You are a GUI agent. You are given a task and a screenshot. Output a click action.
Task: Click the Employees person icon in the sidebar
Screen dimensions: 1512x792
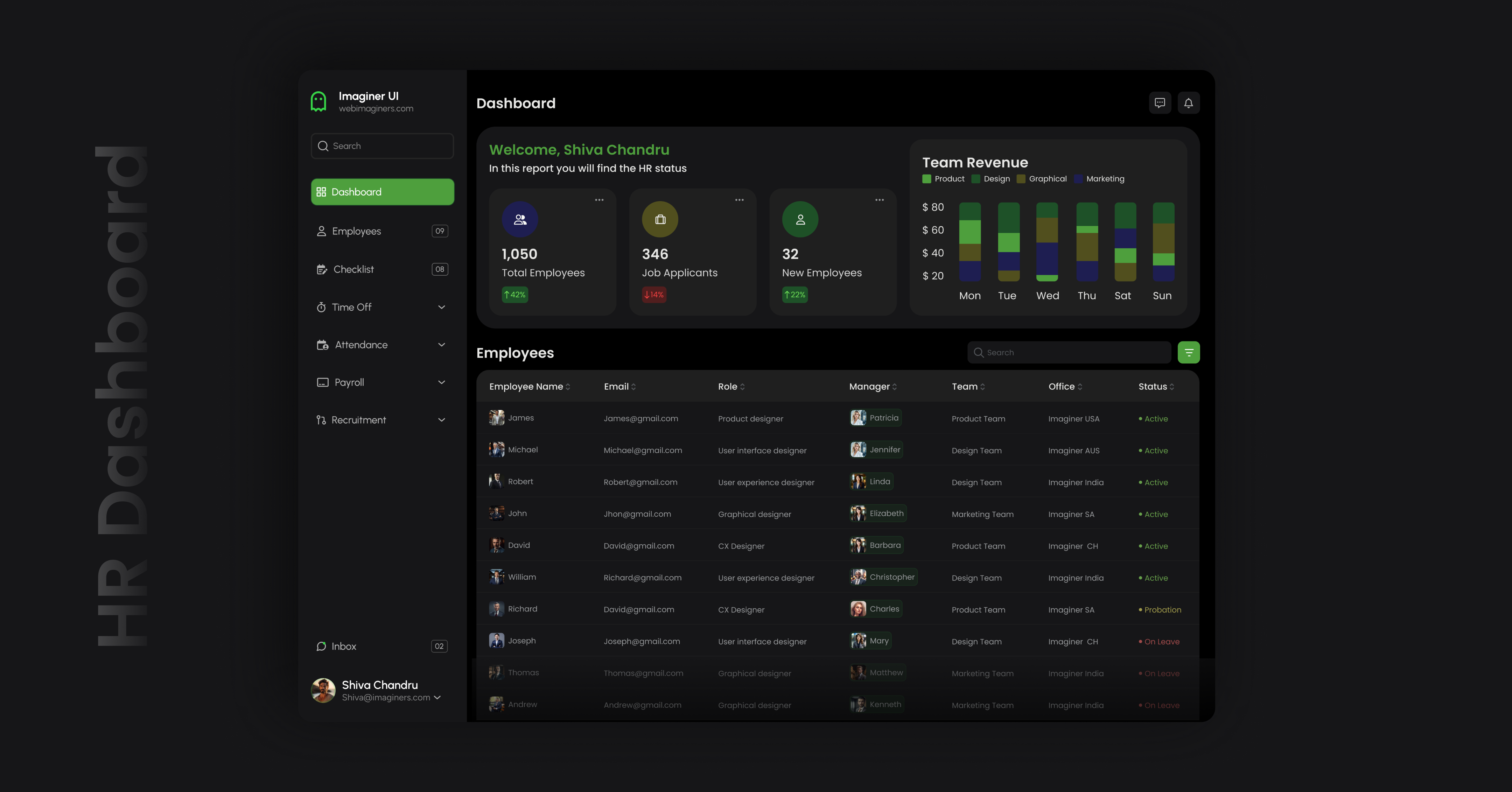pyautogui.click(x=321, y=231)
